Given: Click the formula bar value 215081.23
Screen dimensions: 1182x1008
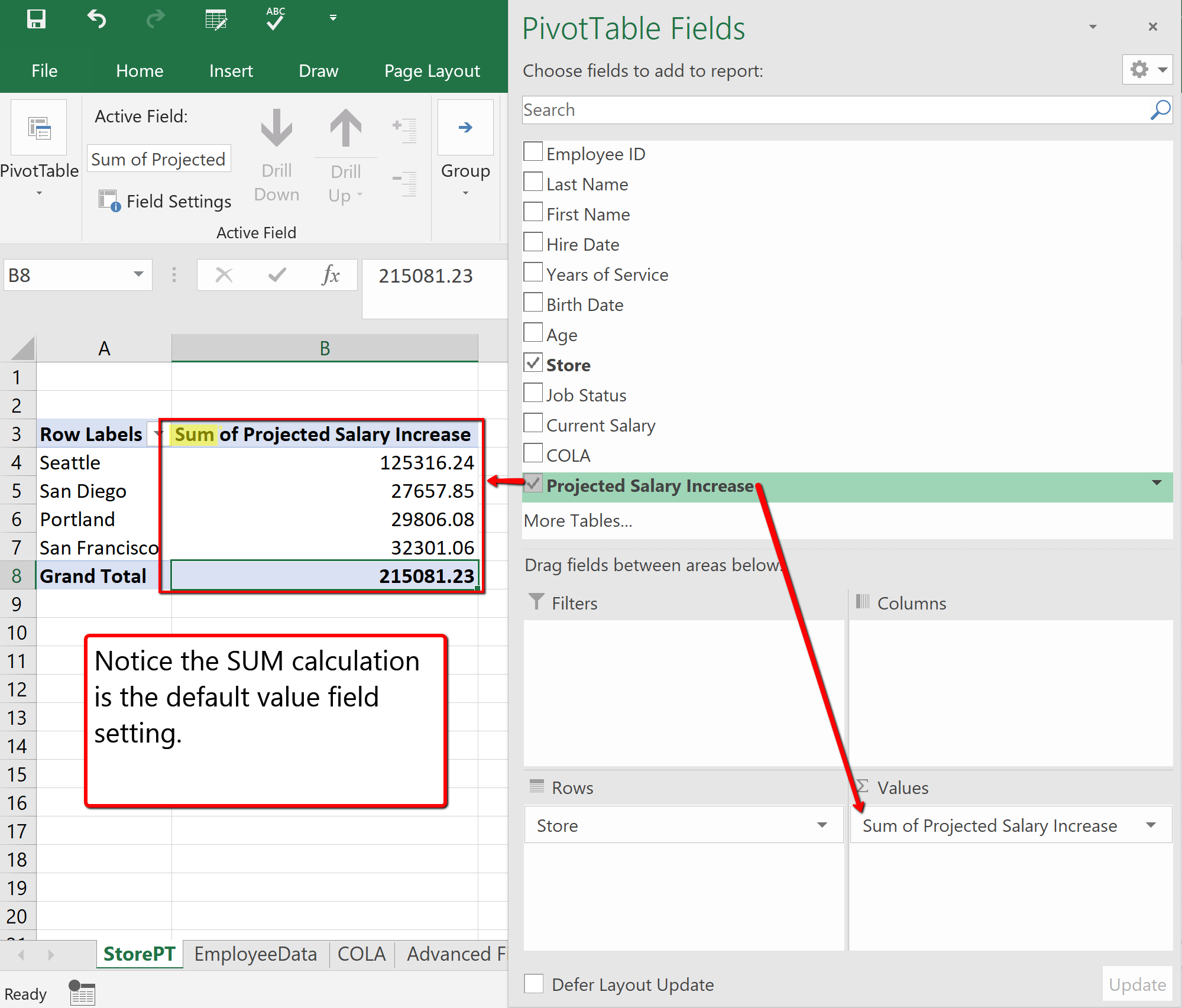Looking at the screenshot, I should (x=426, y=276).
